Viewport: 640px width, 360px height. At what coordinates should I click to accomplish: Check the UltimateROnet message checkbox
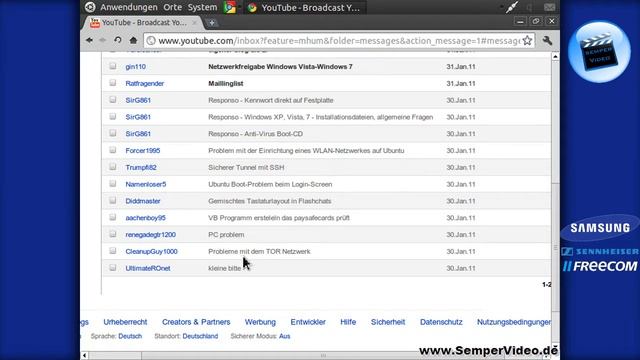(x=113, y=268)
